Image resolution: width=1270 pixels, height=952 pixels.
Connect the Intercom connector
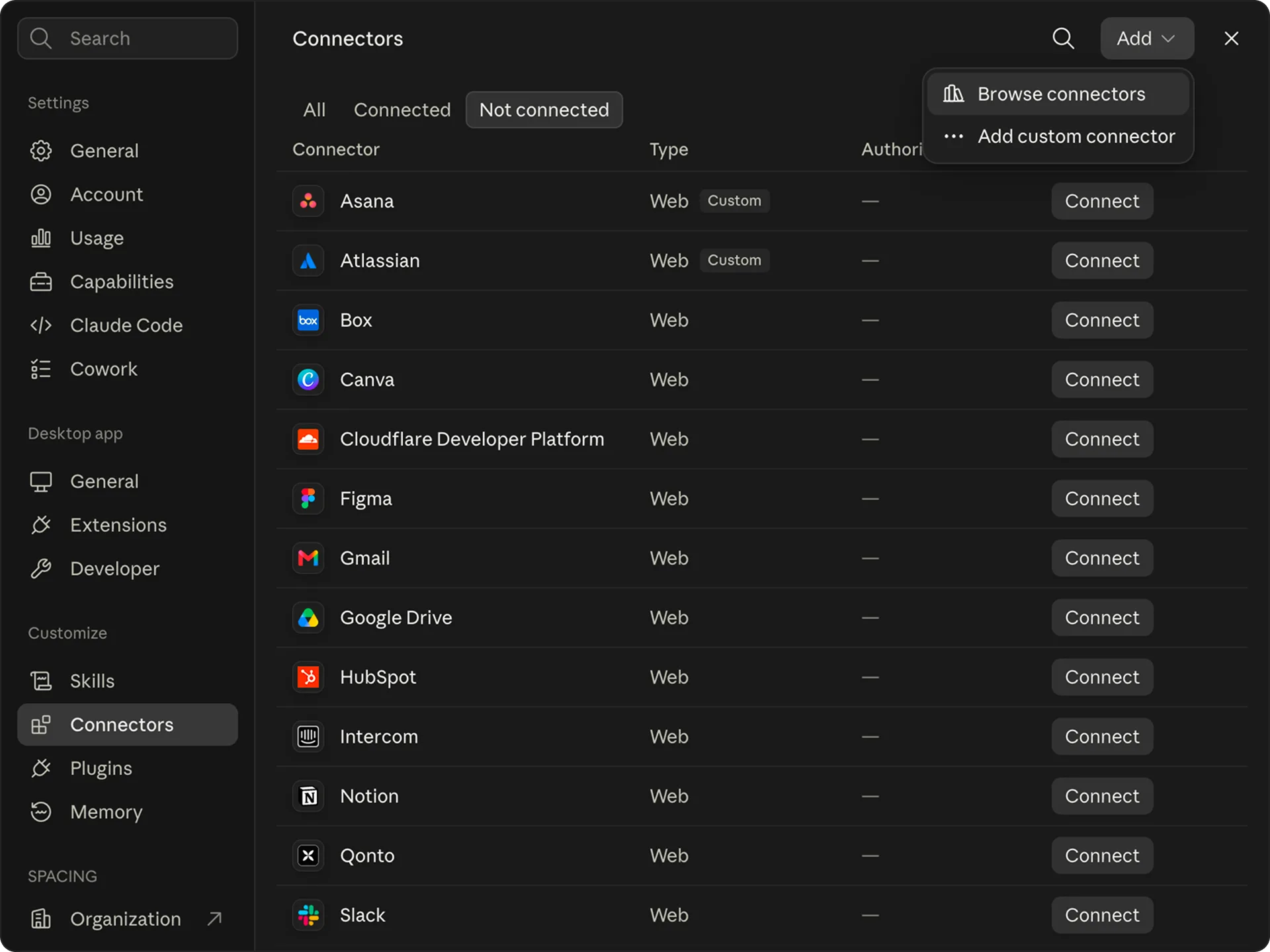[x=1102, y=736]
